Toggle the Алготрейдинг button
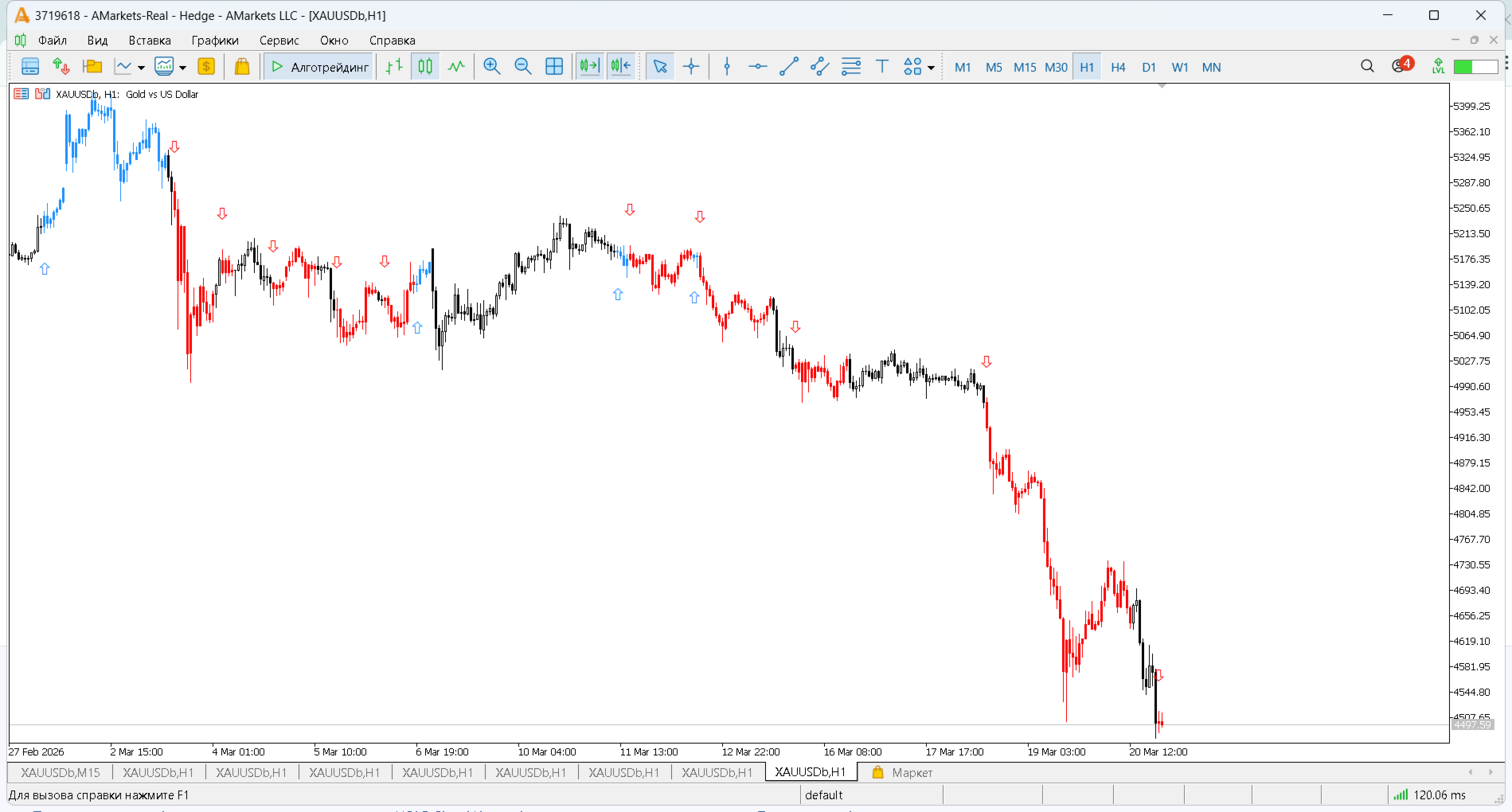The image size is (1512, 812). pyautogui.click(x=320, y=67)
